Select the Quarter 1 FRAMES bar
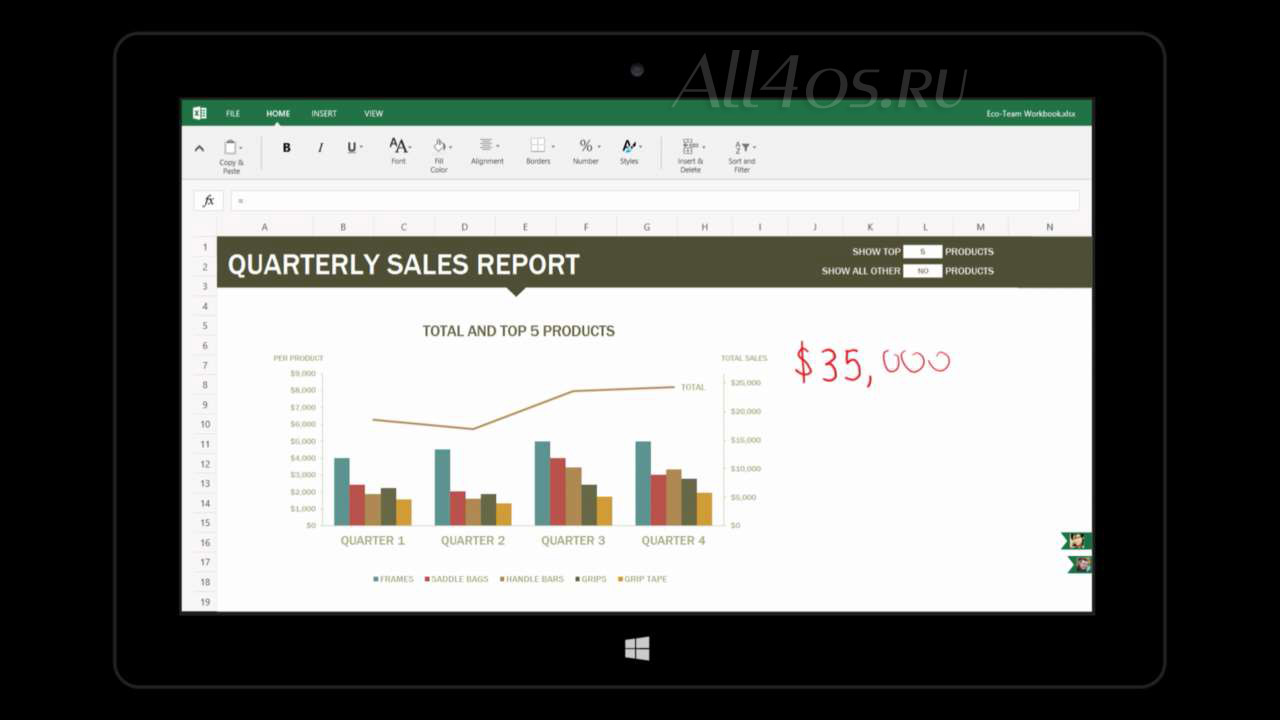Image resolution: width=1280 pixels, height=720 pixels. (x=342, y=491)
